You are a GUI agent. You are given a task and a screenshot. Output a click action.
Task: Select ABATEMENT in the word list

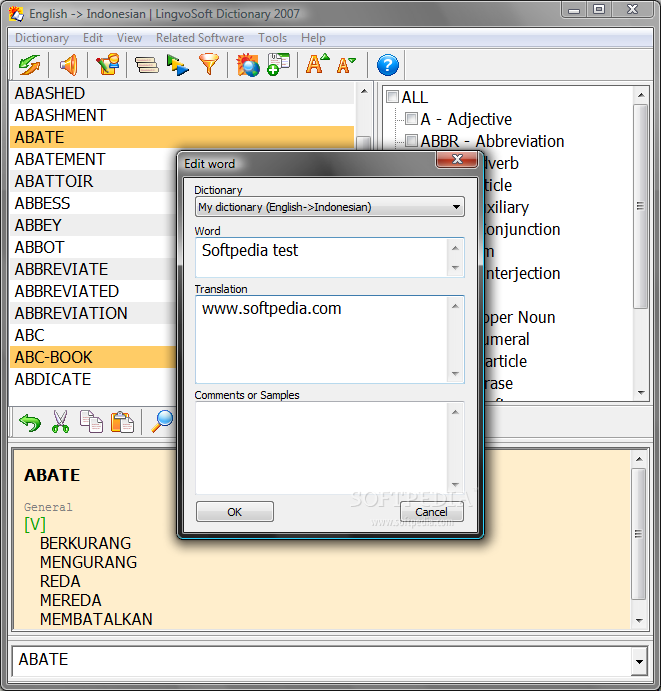[93, 159]
